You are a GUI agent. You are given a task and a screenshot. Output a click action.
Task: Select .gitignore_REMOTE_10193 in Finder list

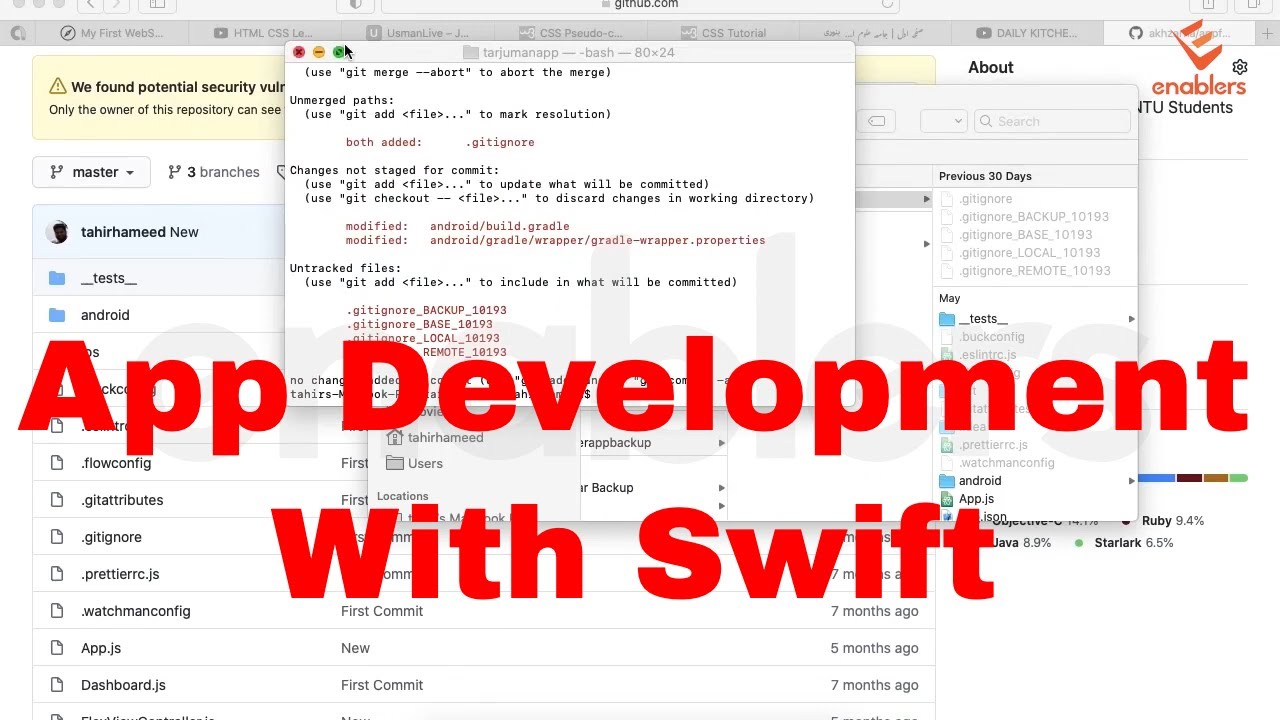1034,271
